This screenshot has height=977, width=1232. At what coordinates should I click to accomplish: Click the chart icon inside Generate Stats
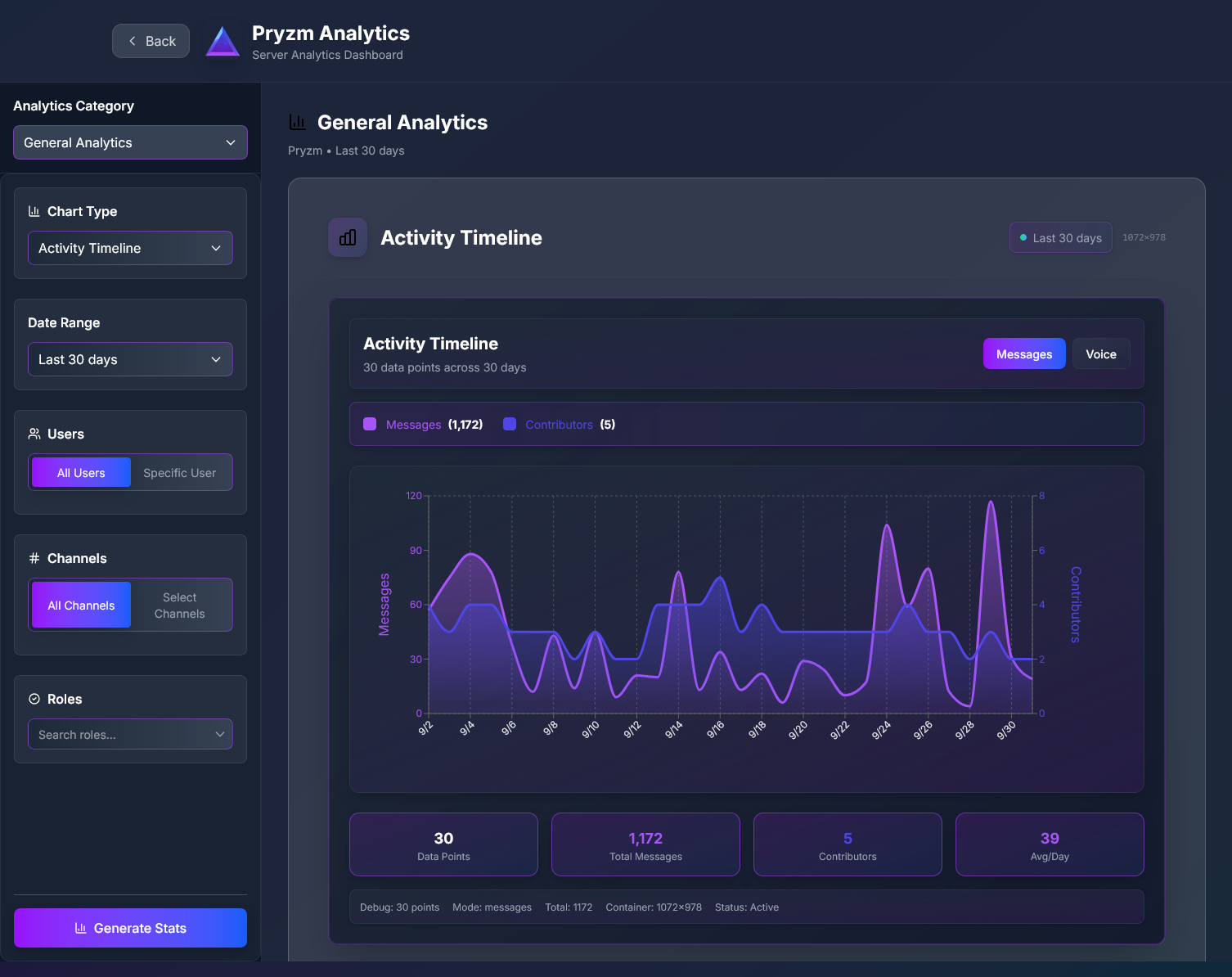80,927
